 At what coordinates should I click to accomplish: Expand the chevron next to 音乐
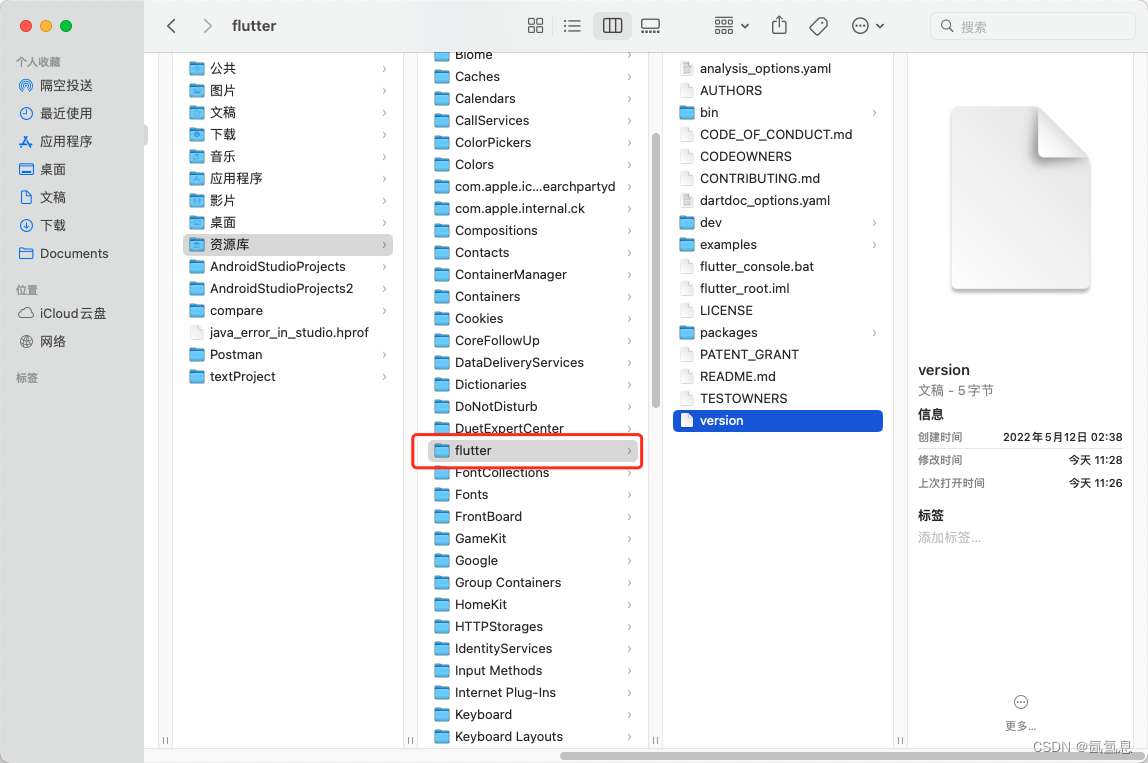point(384,157)
